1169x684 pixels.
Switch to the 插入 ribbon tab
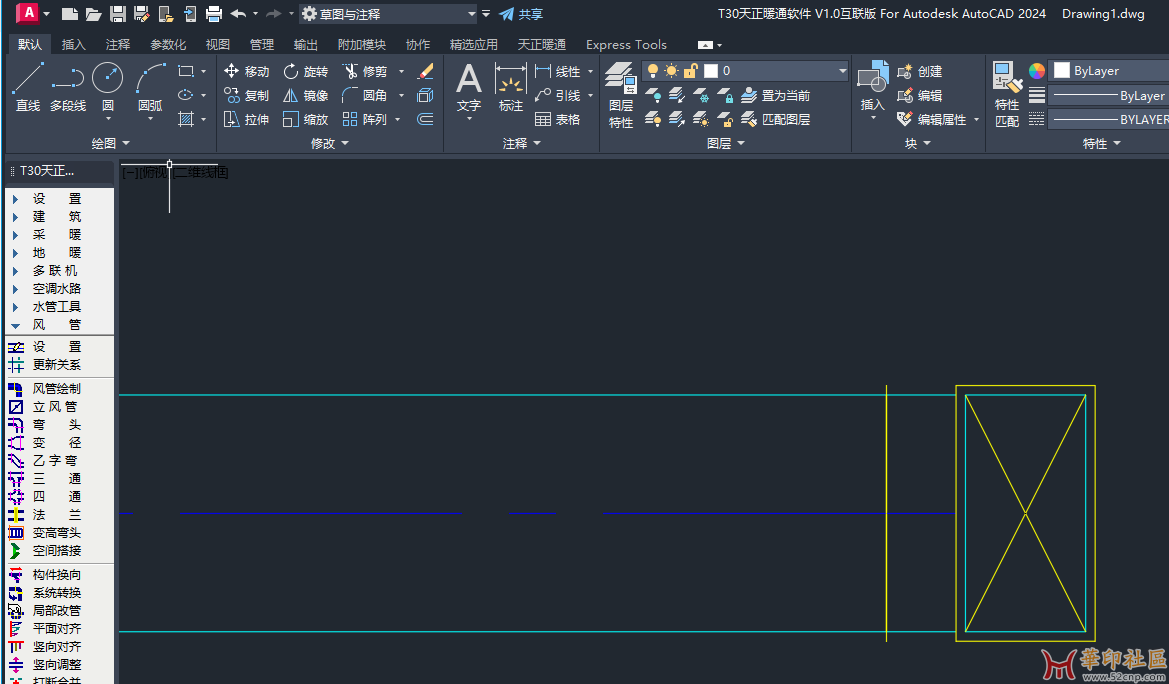coord(73,45)
